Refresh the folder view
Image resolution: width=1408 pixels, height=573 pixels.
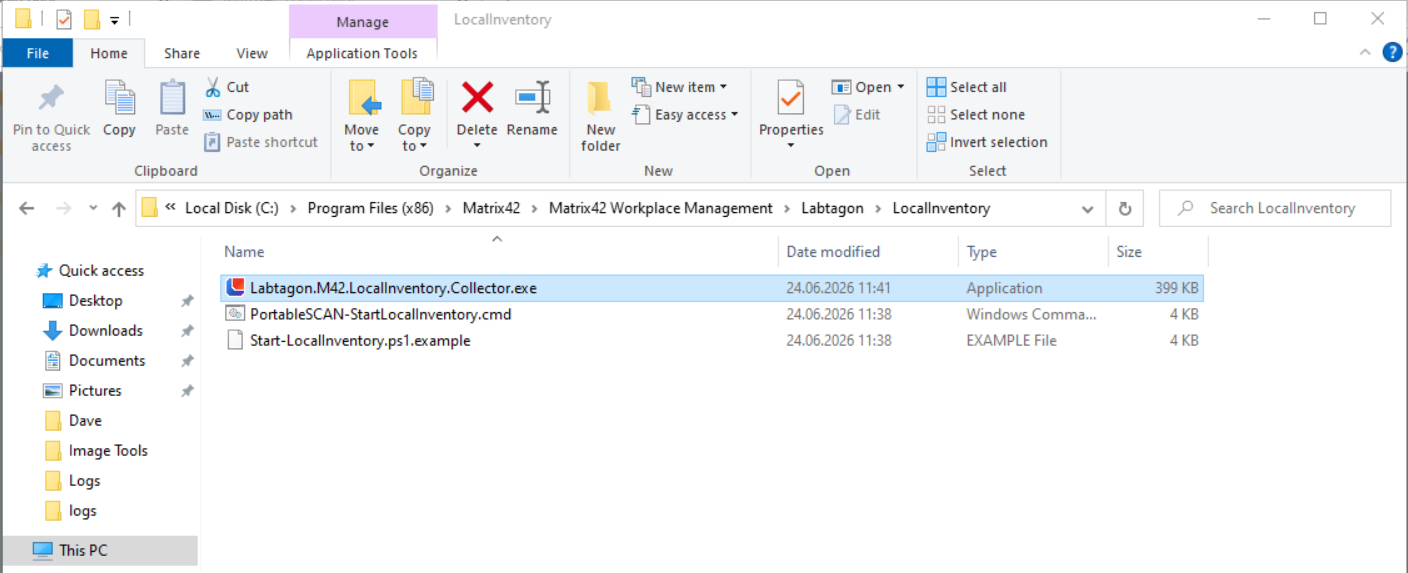click(x=1124, y=209)
